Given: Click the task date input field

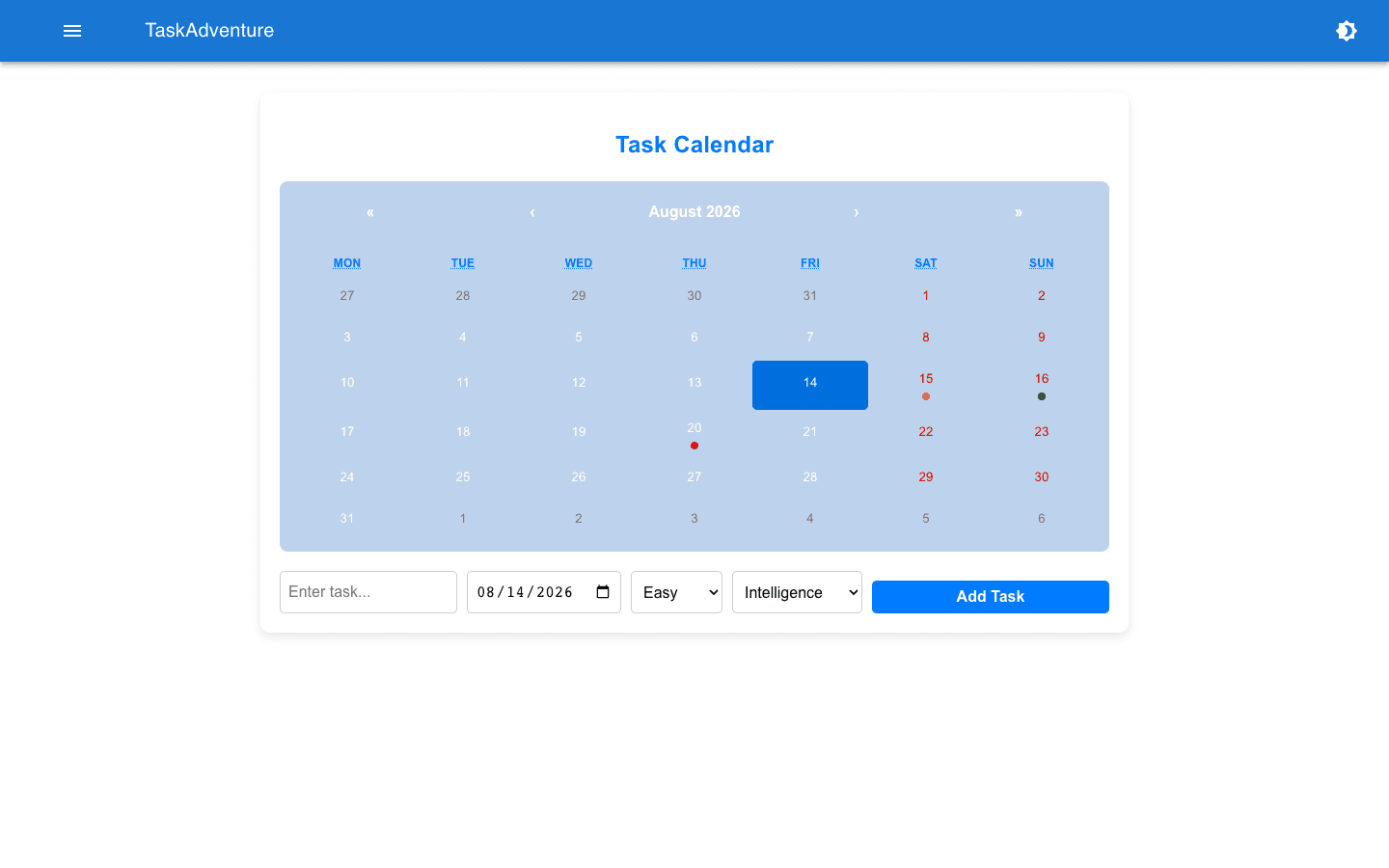Looking at the screenshot, I should tap(544, 592).
